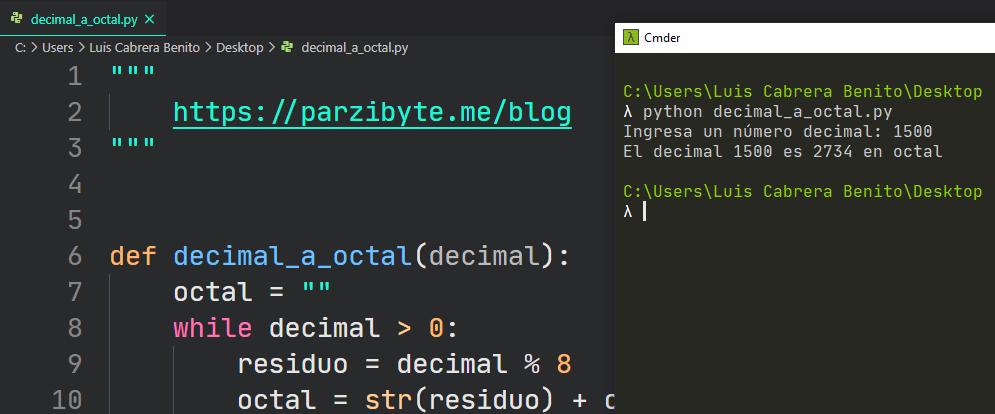Click line number 6 in the gutter
The image size is (995, 414).
[75, 256]
